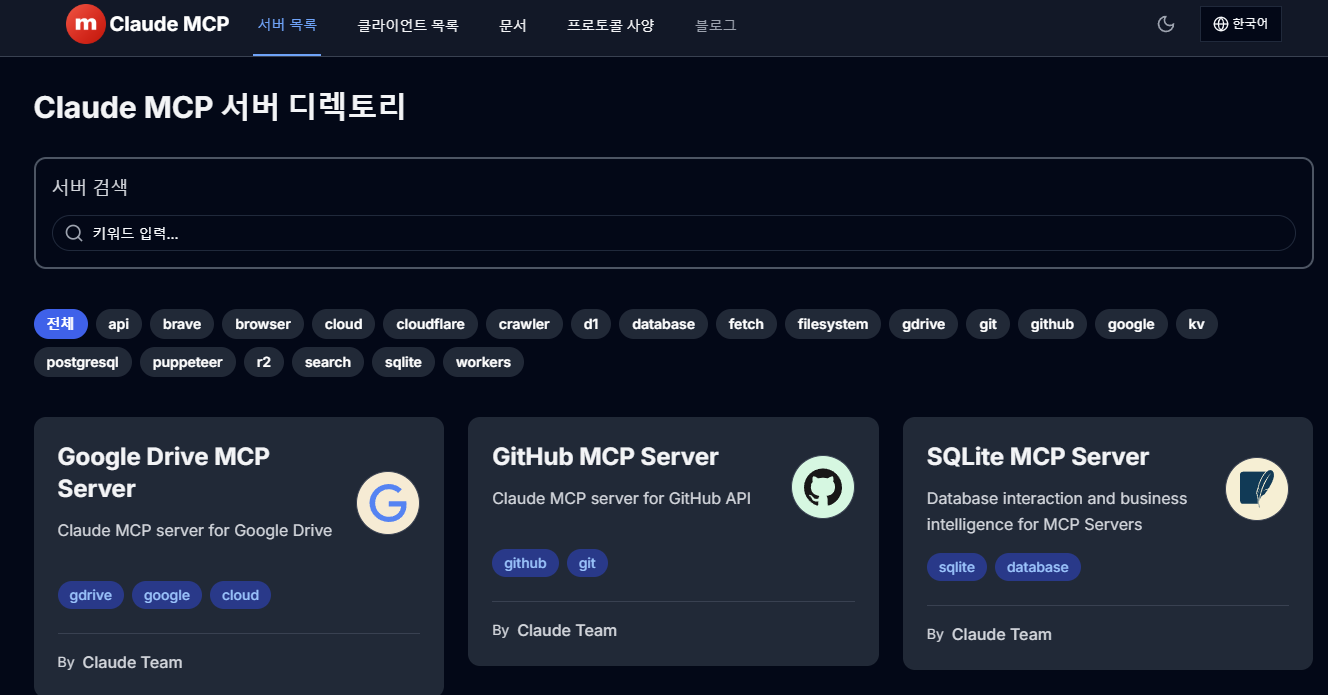Click the SQLite feather icon on the card

coord(1257,487)
